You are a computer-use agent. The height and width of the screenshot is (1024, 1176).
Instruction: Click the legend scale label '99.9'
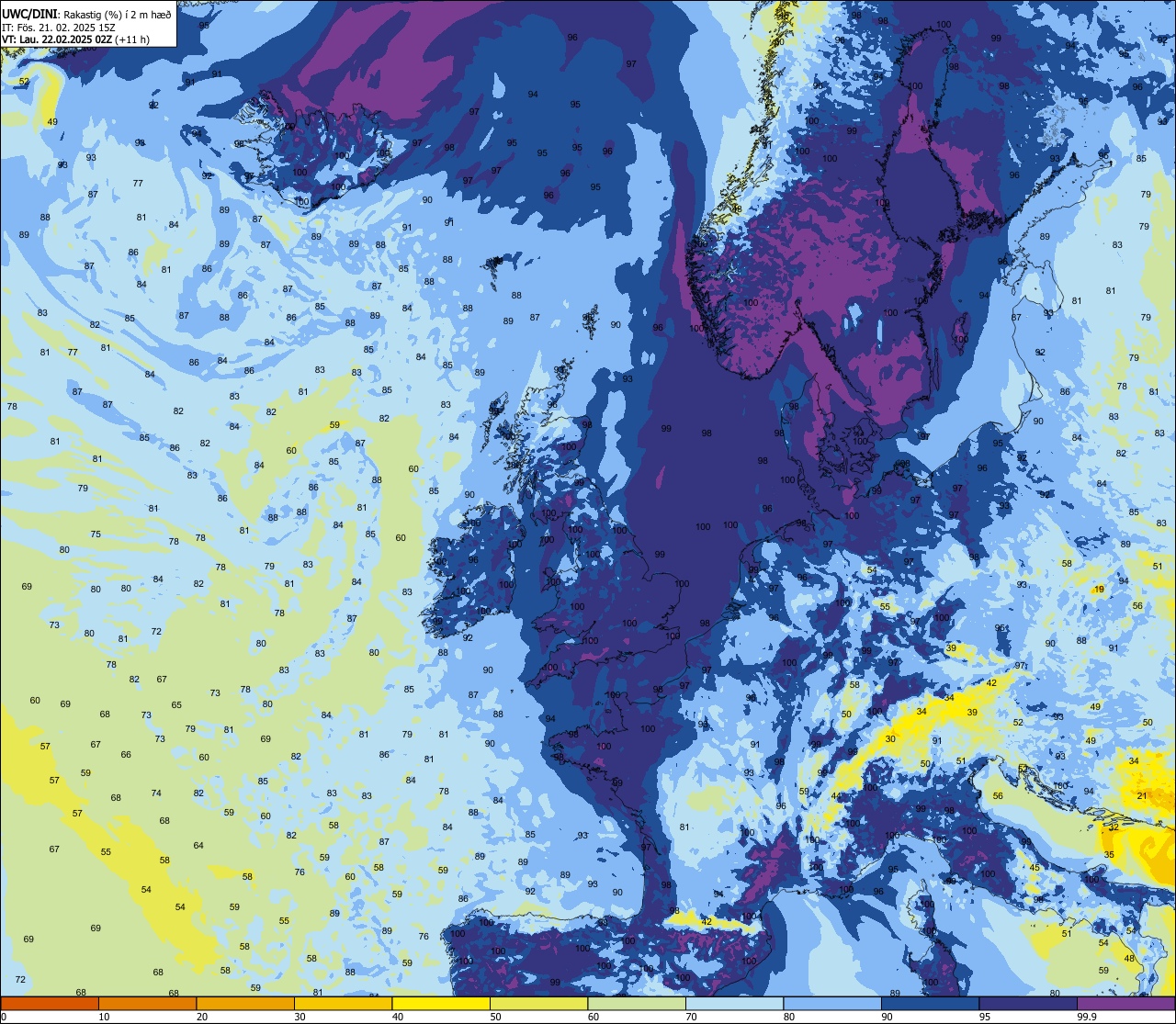[1087, 1017]
